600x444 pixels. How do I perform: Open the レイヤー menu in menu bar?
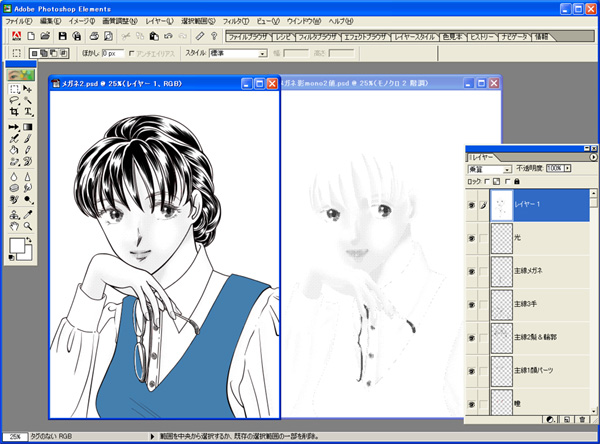(x=159, y=21)
